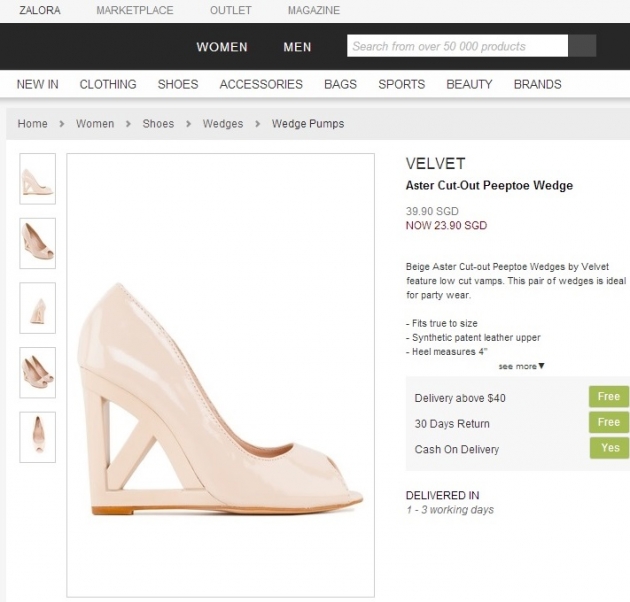Select the fourth pair-of-shoes thumbnail

[x=38, y=372]
